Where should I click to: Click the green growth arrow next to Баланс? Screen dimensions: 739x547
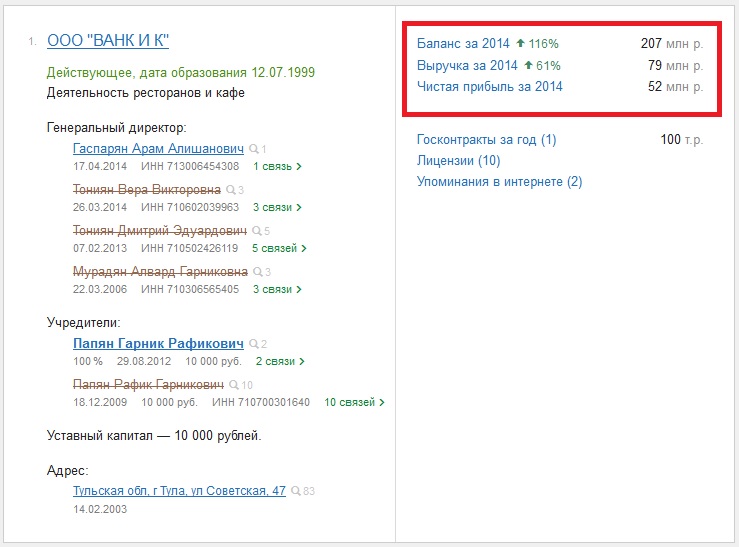pos(520,44)
